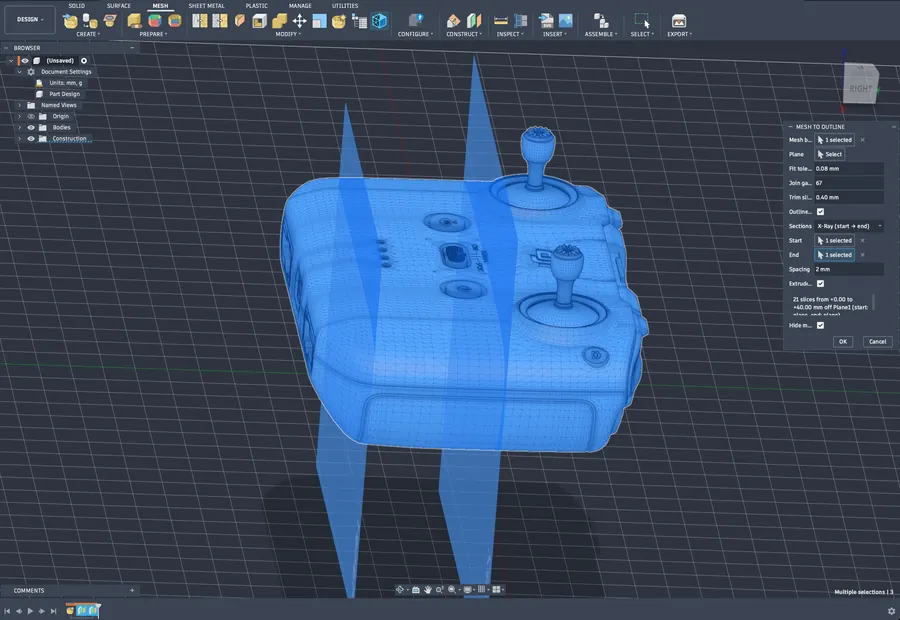Toggle visibility eye of Bodies folder
Image resolution: width=900 pixels, height=620 pixels.
(x=31, y=127)
